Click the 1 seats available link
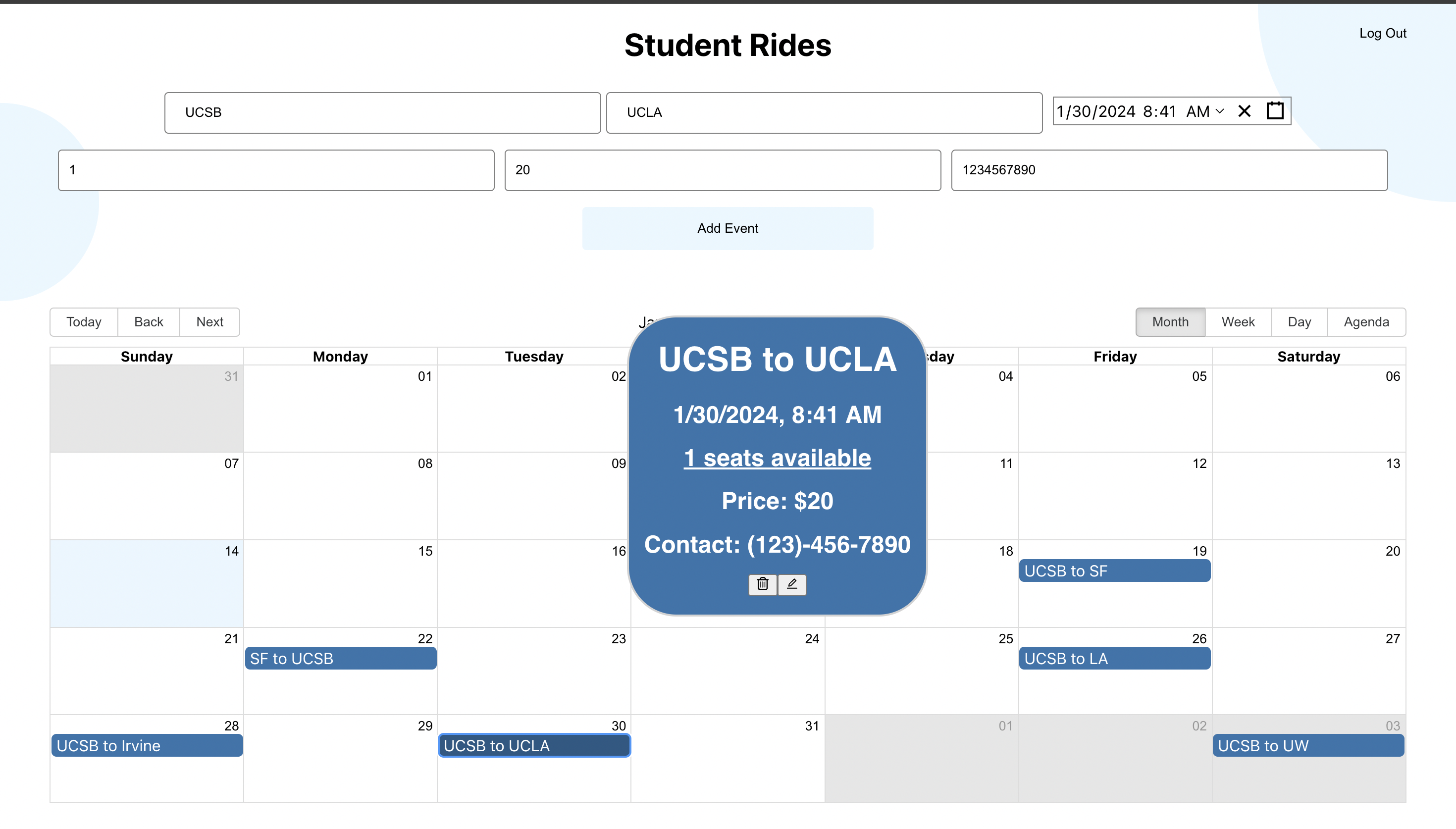1456x829 pixels. click(x=777, y=459)
